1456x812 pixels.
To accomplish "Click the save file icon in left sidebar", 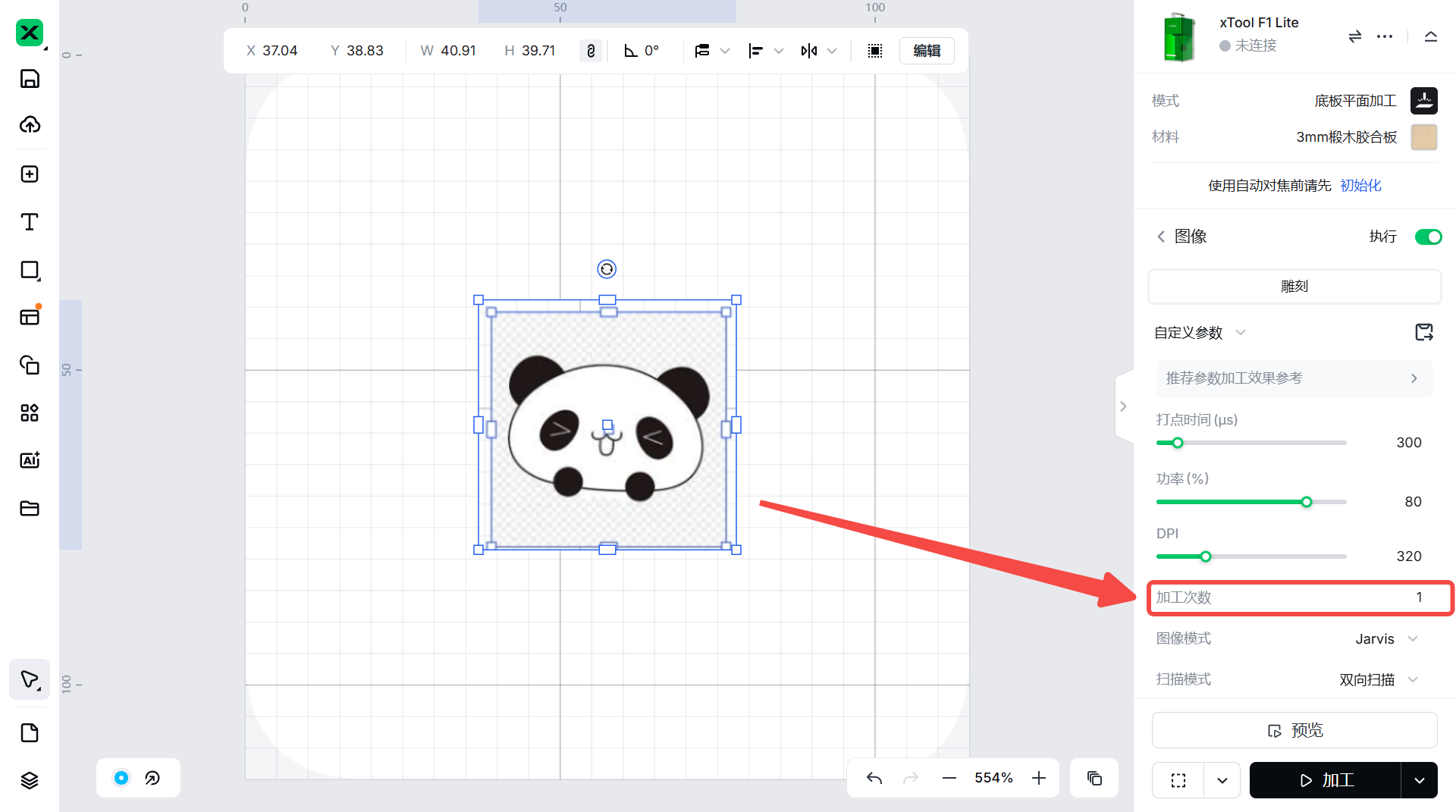I will pyautogui.click(x=30, y=79).
